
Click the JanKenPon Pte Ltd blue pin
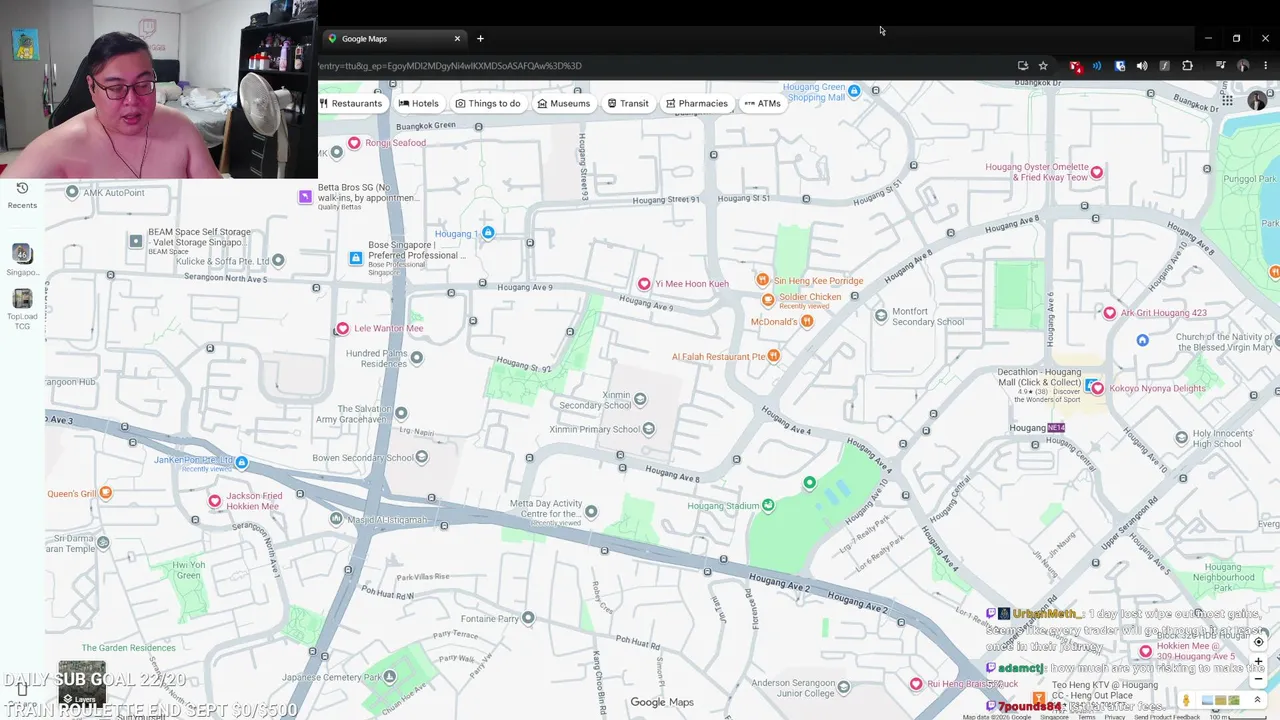point(241,462)
